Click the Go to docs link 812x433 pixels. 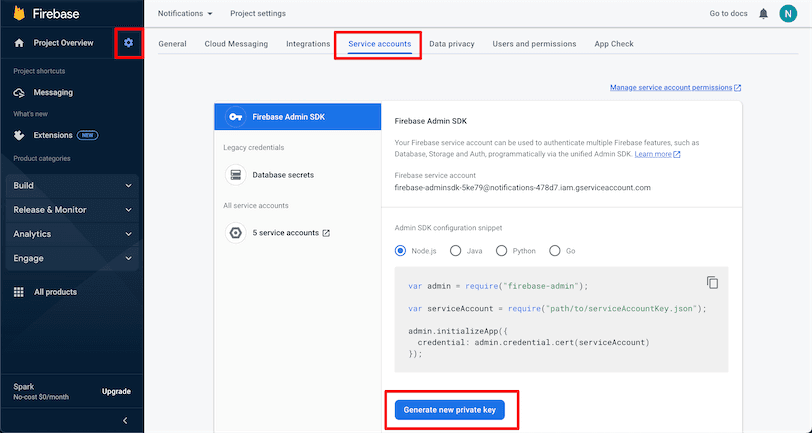click(728, 13)
